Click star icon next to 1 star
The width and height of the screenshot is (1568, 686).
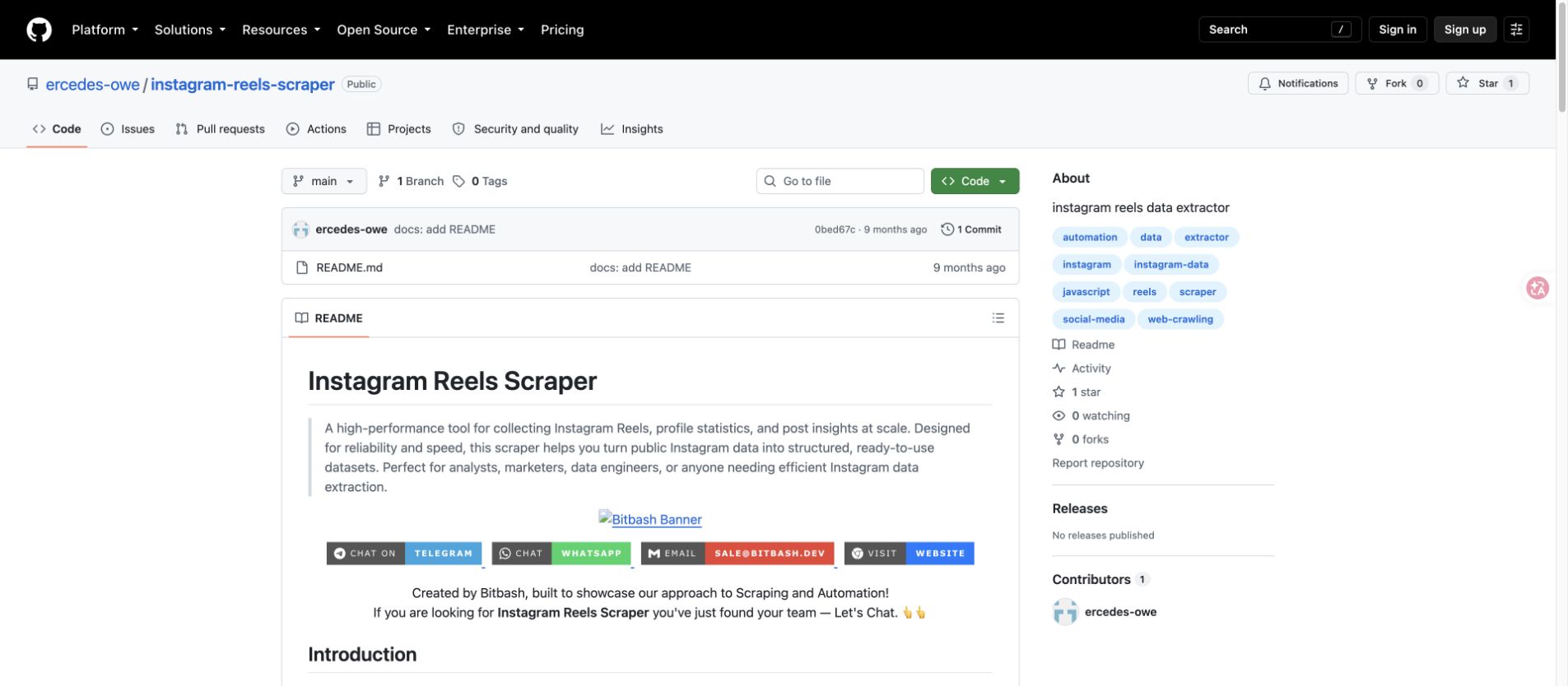1059,392
